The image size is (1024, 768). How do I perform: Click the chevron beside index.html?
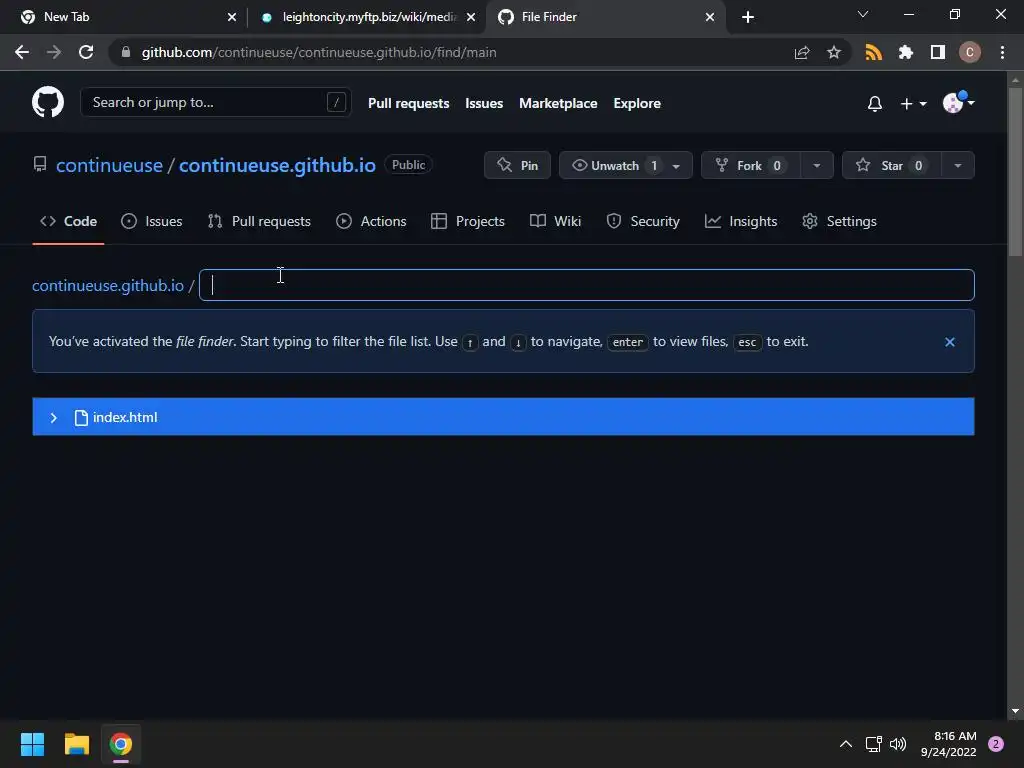click(54, 417)
